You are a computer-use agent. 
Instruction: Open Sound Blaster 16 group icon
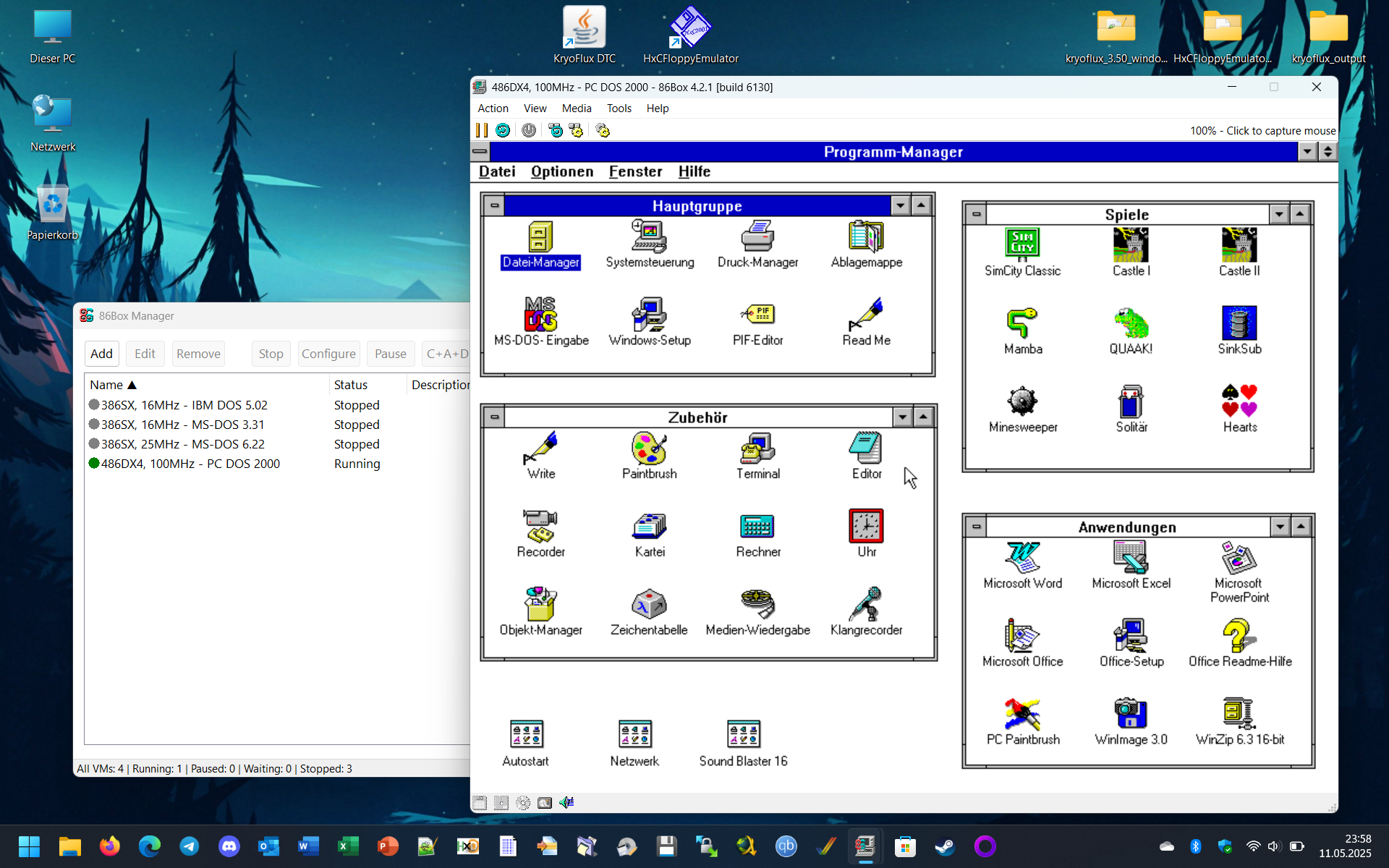pyautogui.click(x=743, y=744)
